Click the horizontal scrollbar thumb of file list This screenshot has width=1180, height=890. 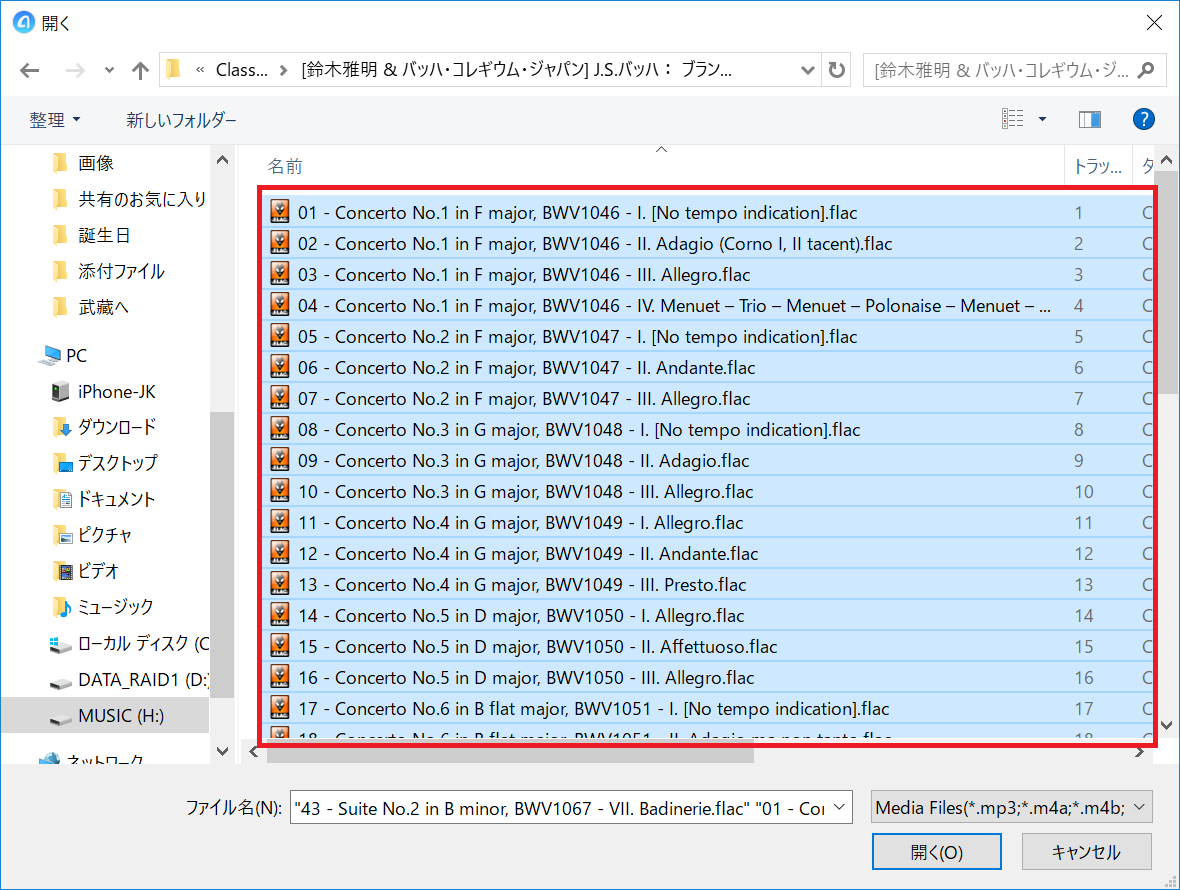(510, 753)
